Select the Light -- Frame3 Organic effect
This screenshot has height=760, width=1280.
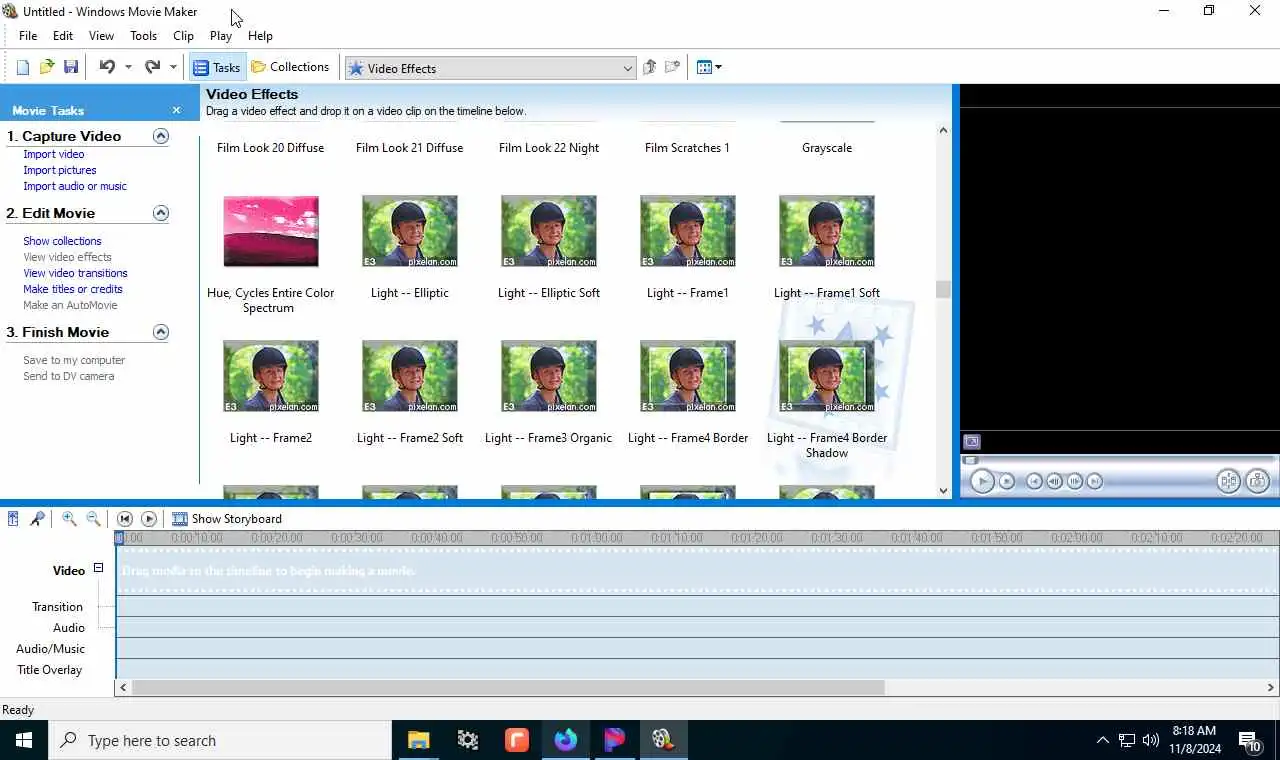pos(549,377)
